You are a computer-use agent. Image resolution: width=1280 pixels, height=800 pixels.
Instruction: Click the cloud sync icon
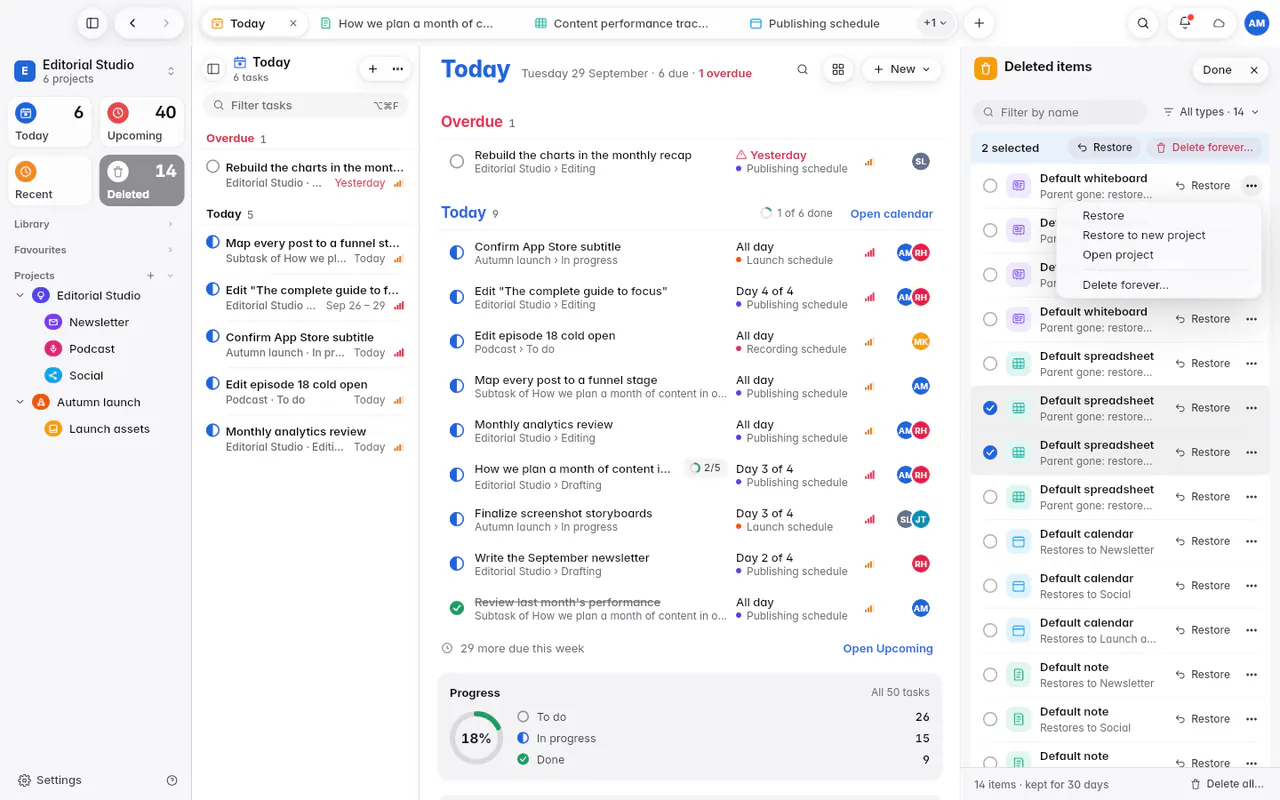click(1219, 23)
